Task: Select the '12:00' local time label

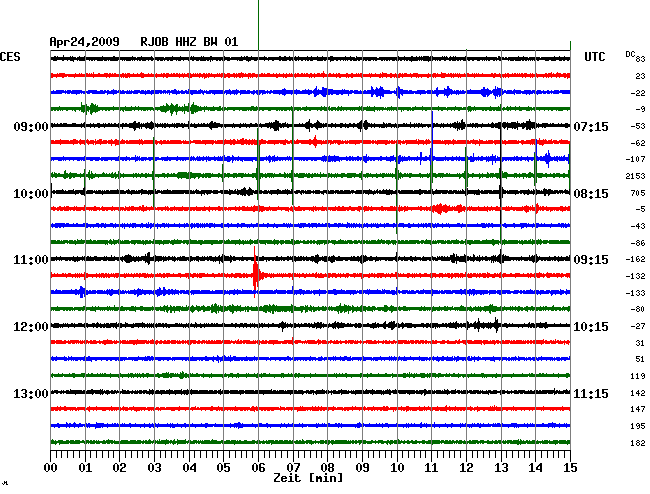Action: point(31,327)
